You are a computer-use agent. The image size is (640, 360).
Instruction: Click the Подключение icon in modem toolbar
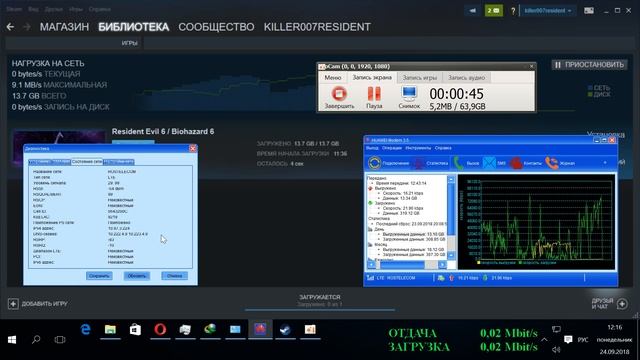click(374, 163)
